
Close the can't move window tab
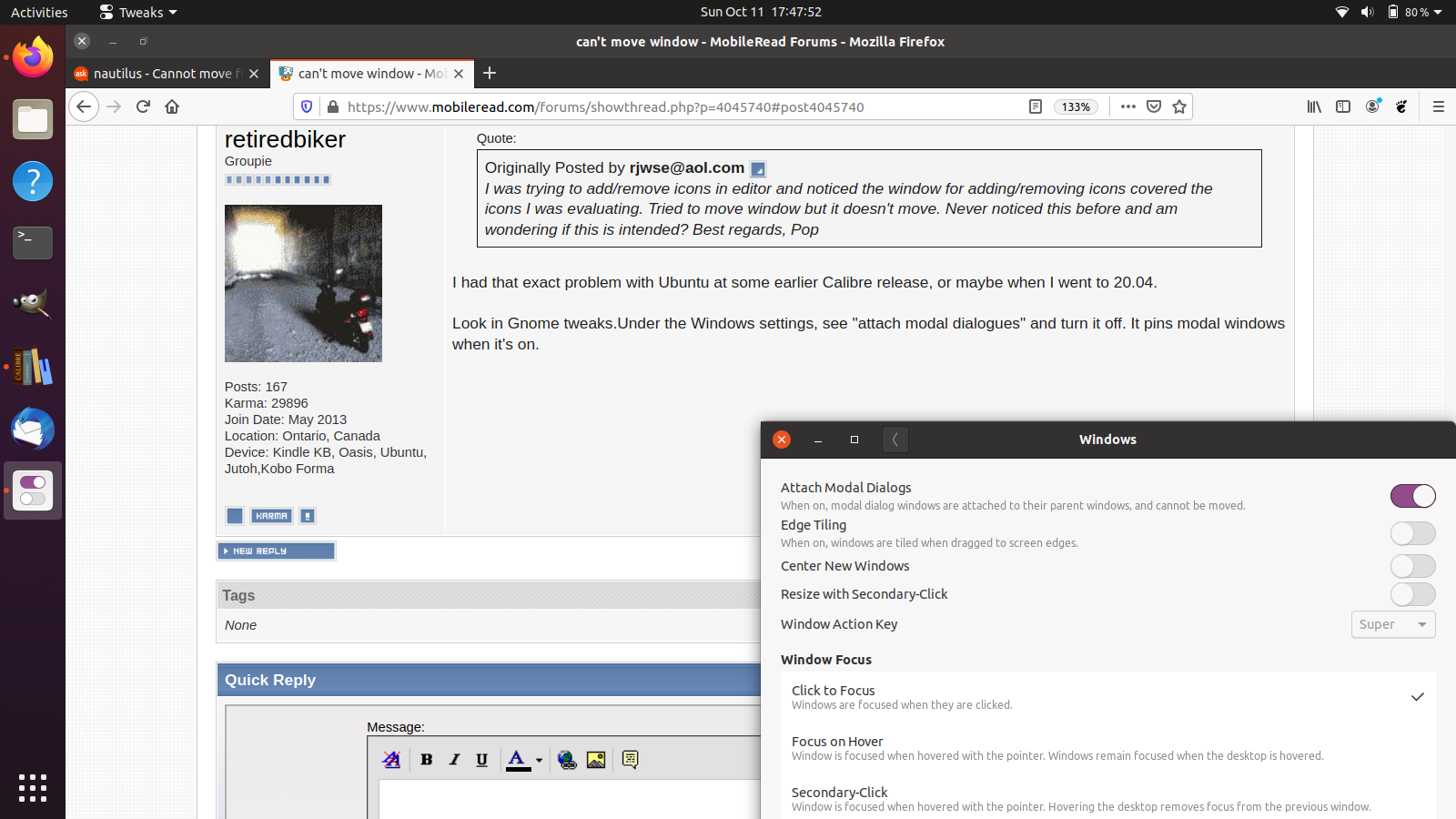(459, 74)
